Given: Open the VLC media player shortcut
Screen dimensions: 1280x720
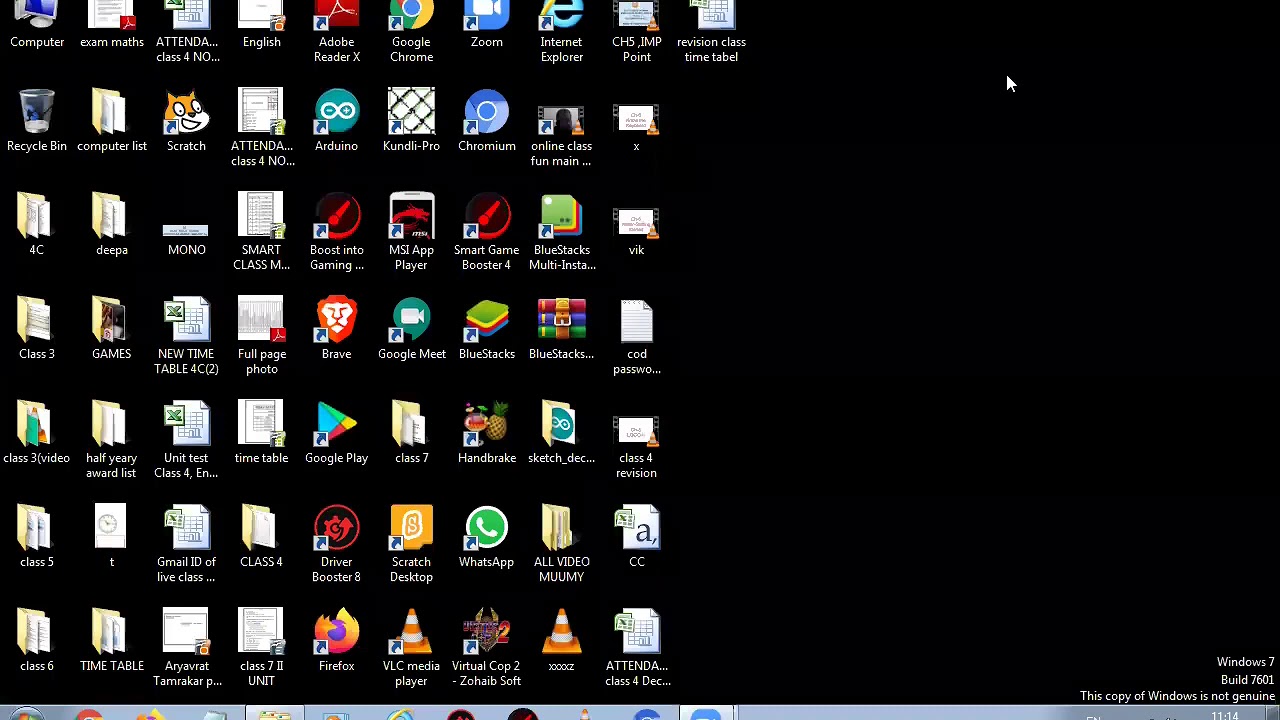Looking at the screenshot, I should coord(411,648).
